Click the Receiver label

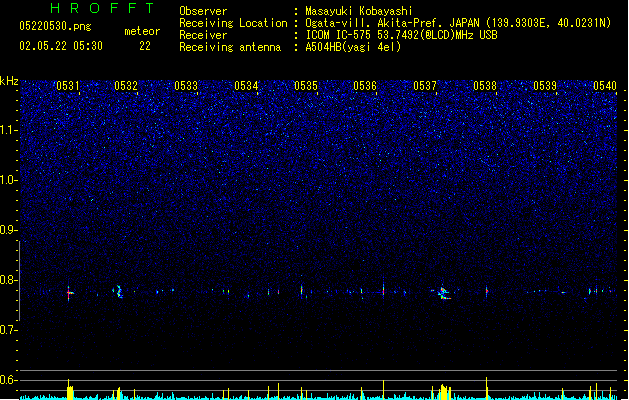203,35
